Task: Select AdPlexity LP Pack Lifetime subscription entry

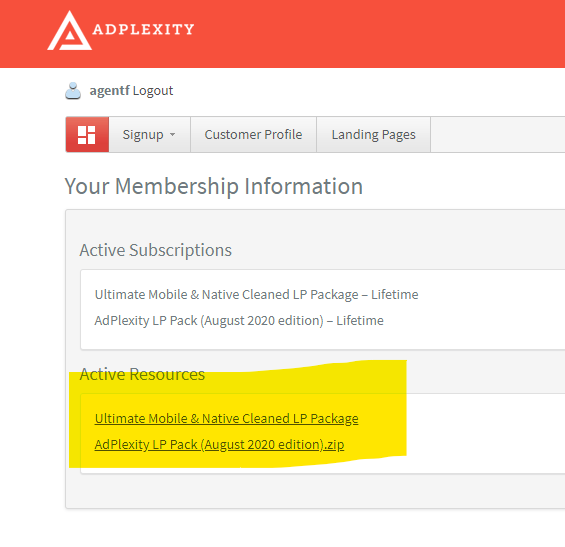Action: (239, 321)
